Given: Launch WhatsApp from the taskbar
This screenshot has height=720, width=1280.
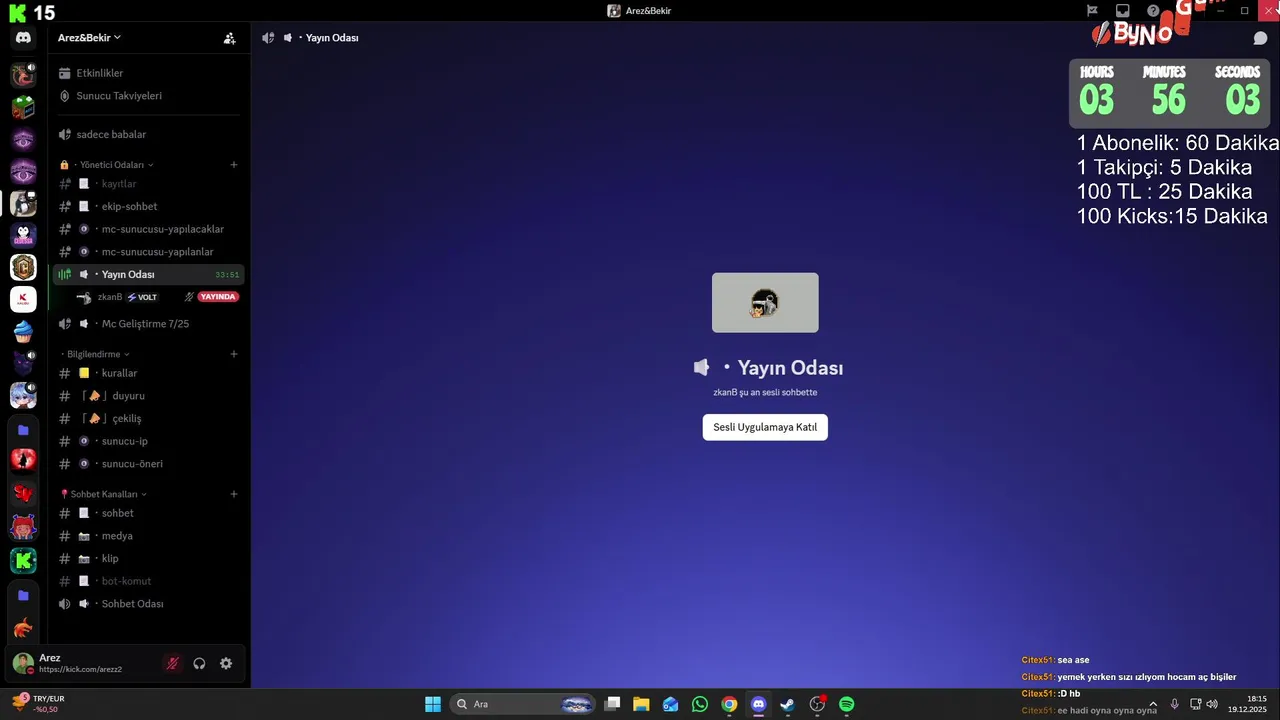Looking at the screenshot, I should [x=700, y=704].
